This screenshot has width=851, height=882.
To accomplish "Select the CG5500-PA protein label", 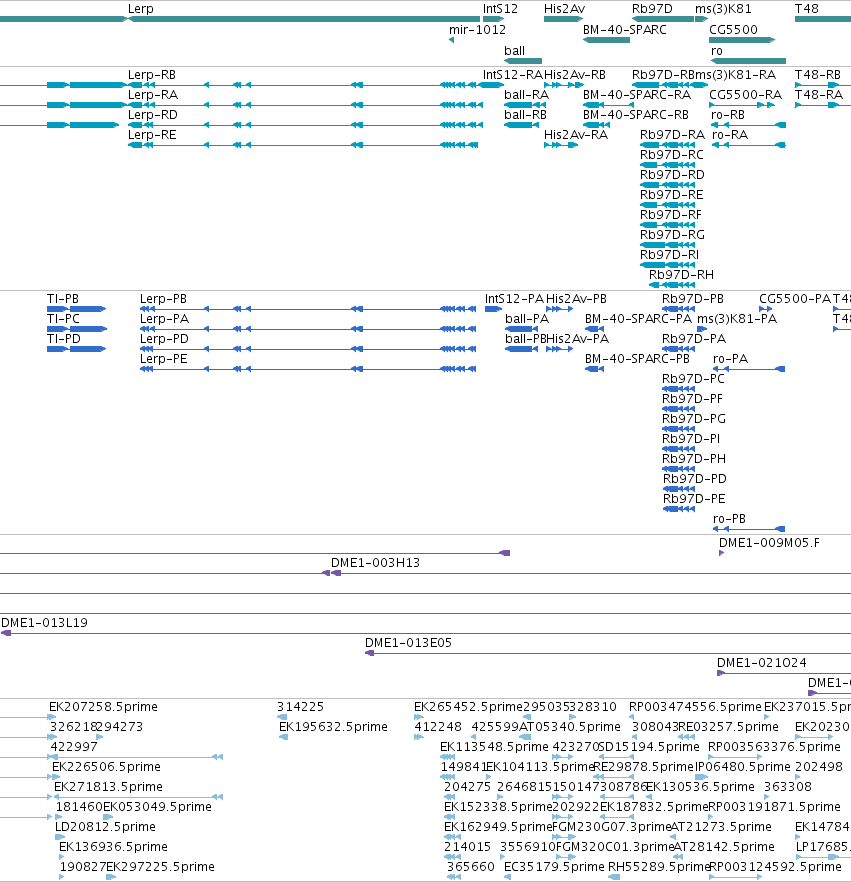I will [795, 299].
